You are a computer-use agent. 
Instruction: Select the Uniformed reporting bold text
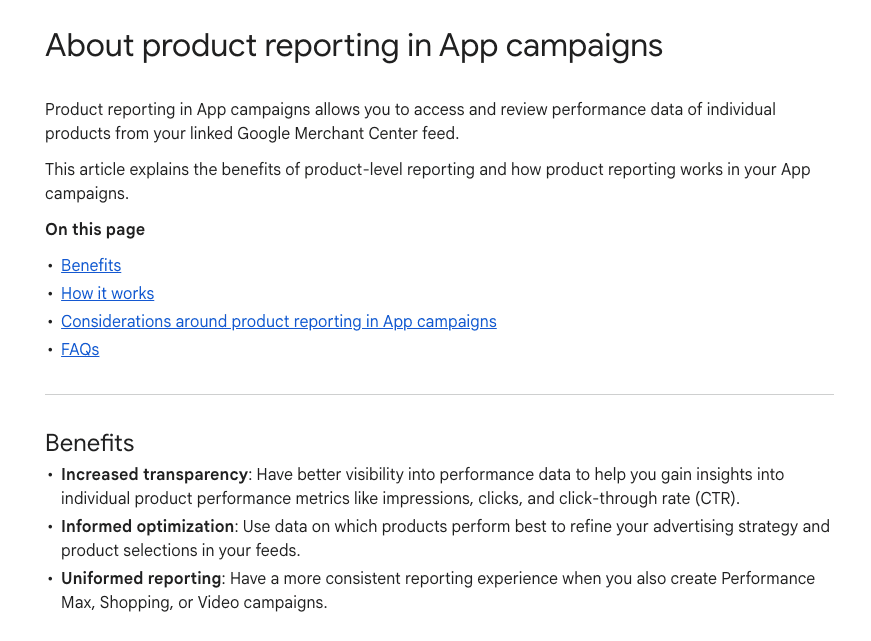click(141, 578)
